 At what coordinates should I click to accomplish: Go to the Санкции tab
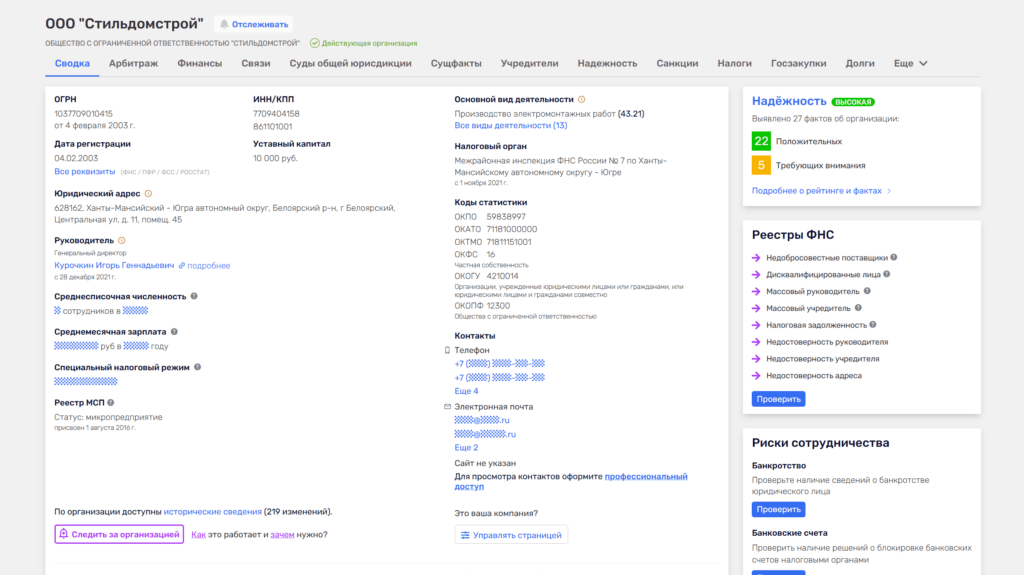pos(677,63)
